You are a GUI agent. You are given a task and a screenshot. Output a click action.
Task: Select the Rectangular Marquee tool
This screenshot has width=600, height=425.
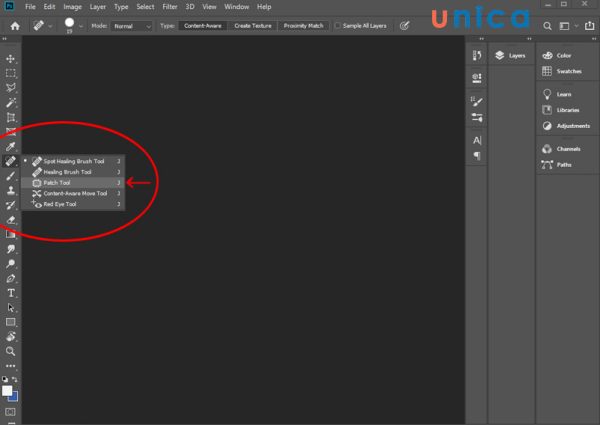pos(10,73)
